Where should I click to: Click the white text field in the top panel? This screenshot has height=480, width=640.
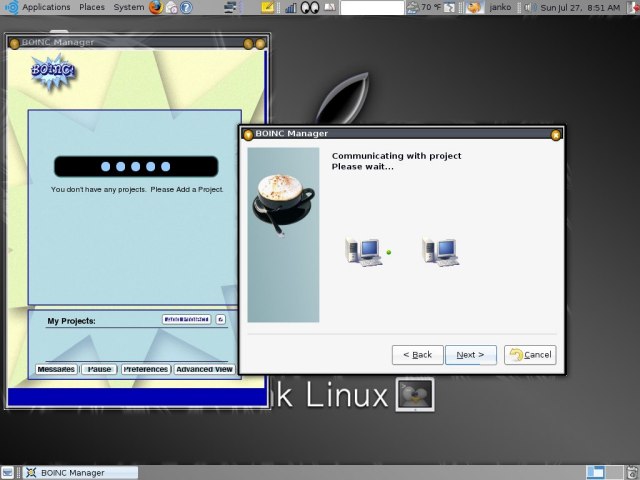click(x=372, y=7)
